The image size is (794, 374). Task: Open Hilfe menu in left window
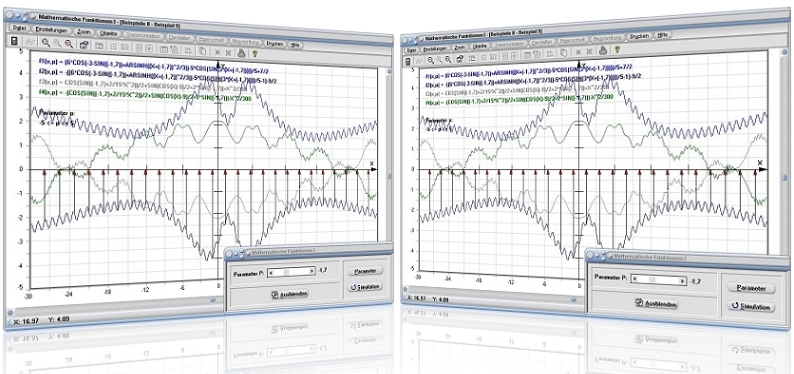click(x=295, y=45)
